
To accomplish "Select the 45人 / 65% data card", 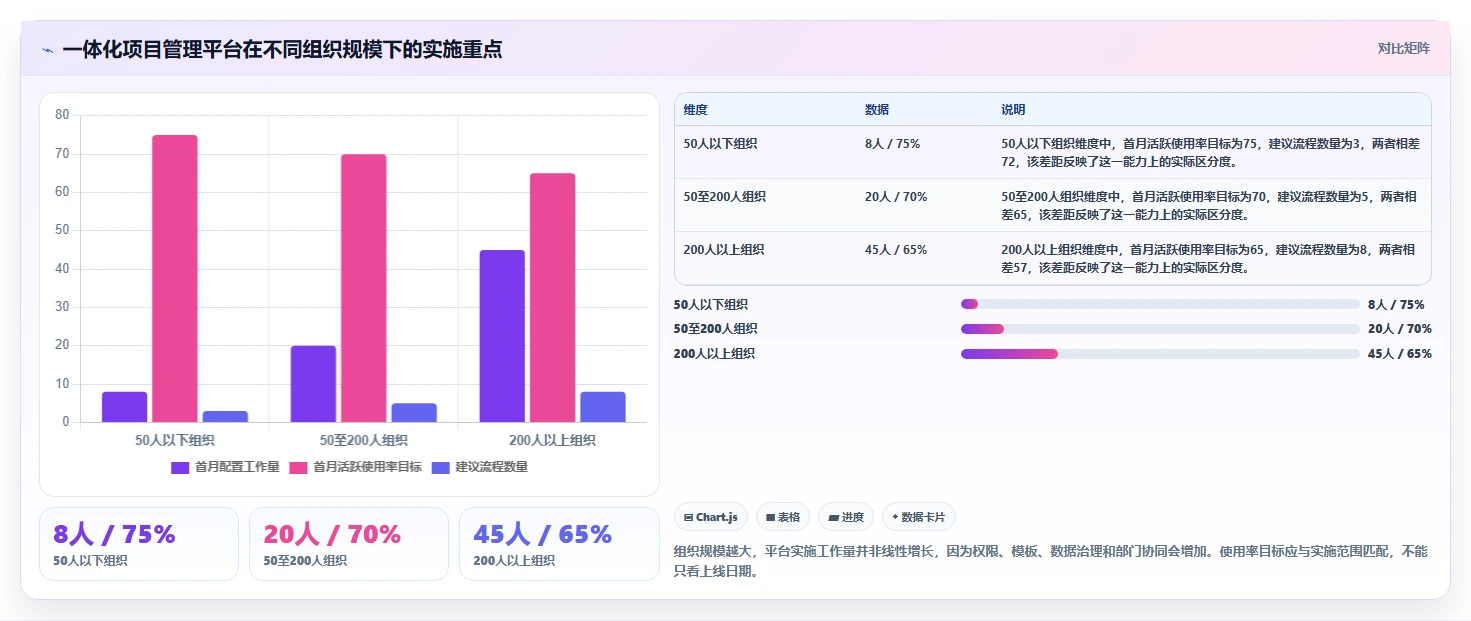I will 559,544.
